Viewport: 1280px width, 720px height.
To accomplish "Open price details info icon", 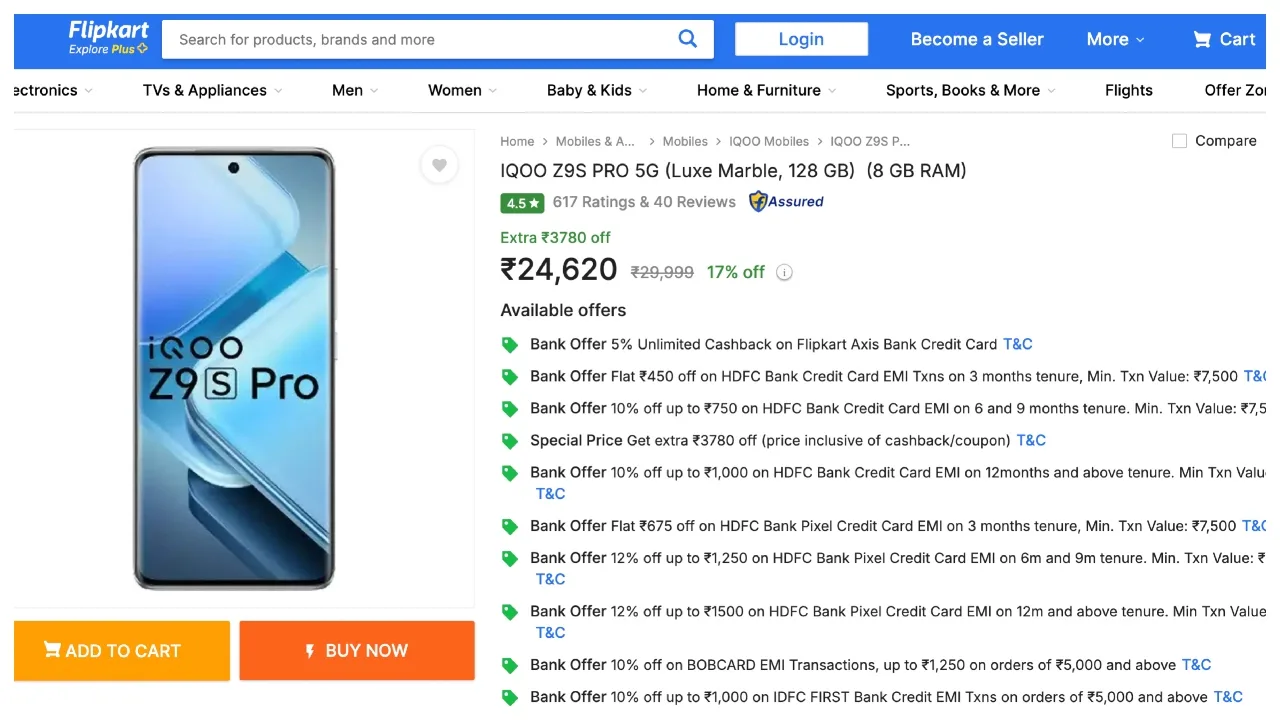I will 785,272.
